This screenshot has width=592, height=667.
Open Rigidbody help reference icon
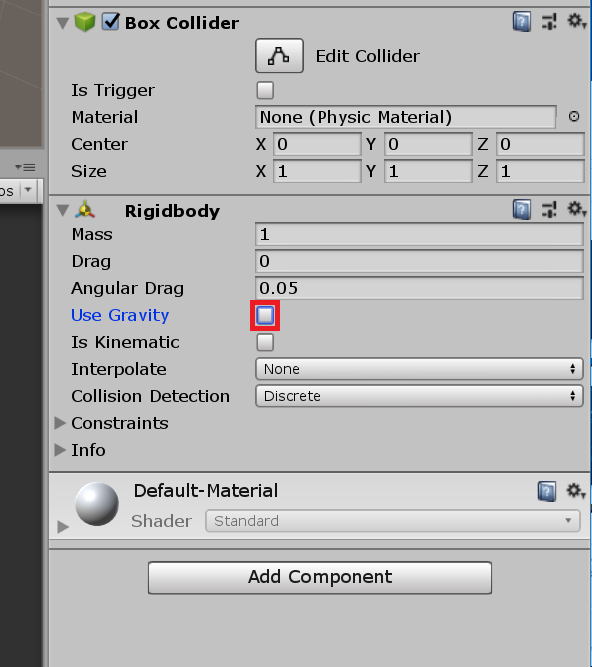tap(522, 210)
